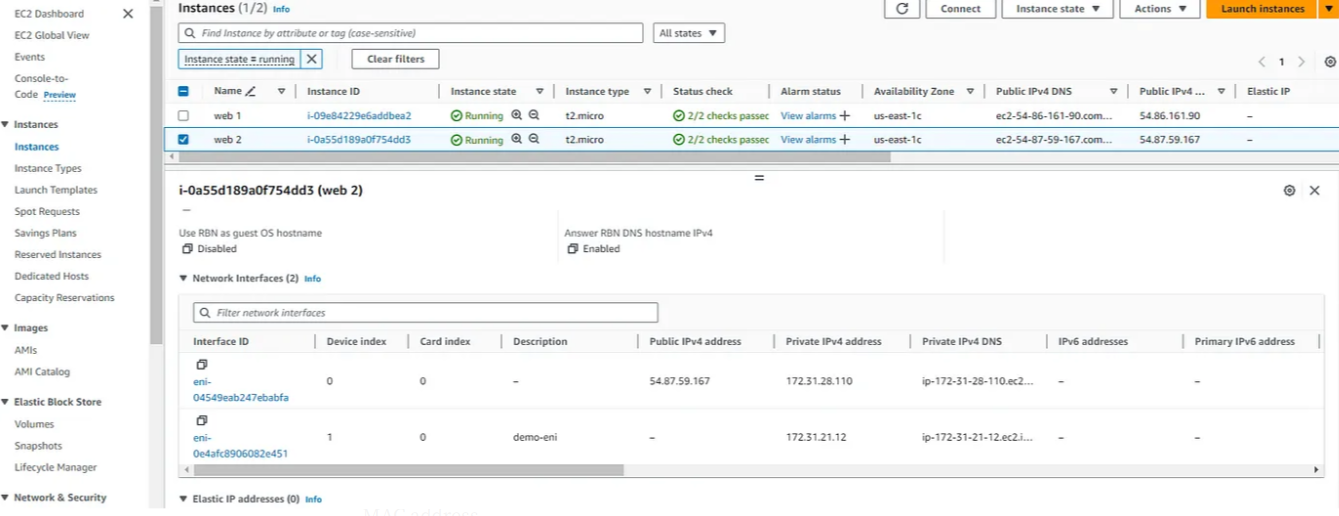The height and width of the screenshot is (516, 1339).
Task: Sort by Availability Zone column
Action: [970, 91]
